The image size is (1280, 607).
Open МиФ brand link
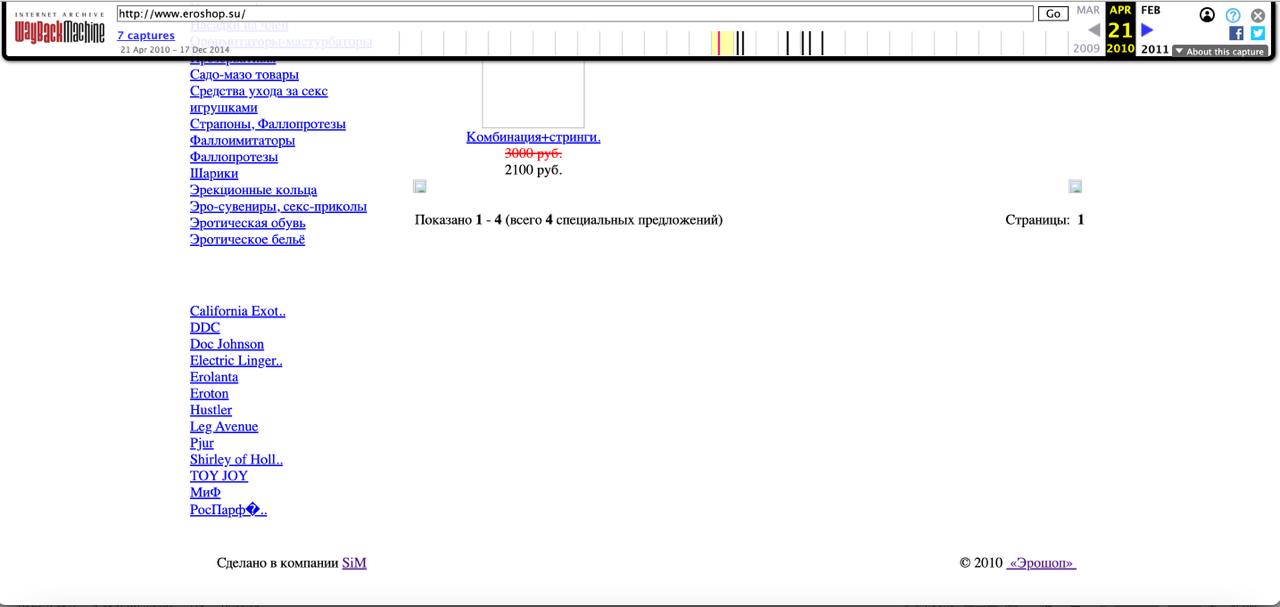205,493
